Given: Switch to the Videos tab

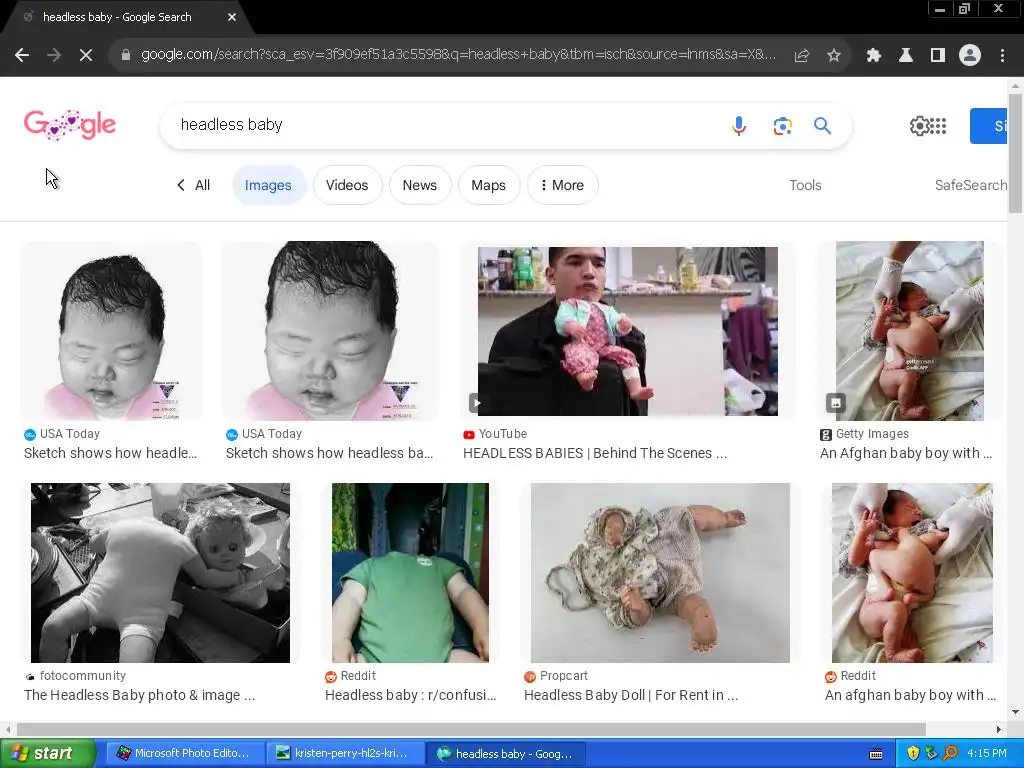Looking at the screenshot, I should click(347, 185).
